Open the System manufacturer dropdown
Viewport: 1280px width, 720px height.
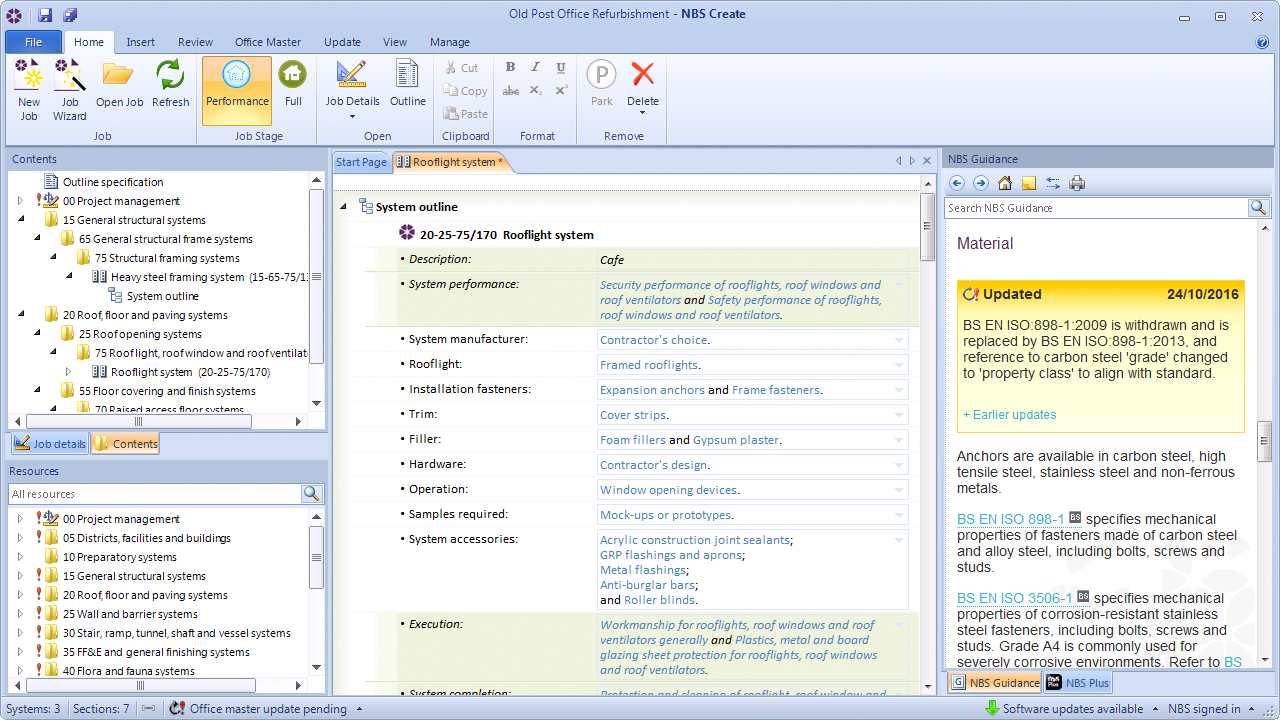click(x=899, y=340)
